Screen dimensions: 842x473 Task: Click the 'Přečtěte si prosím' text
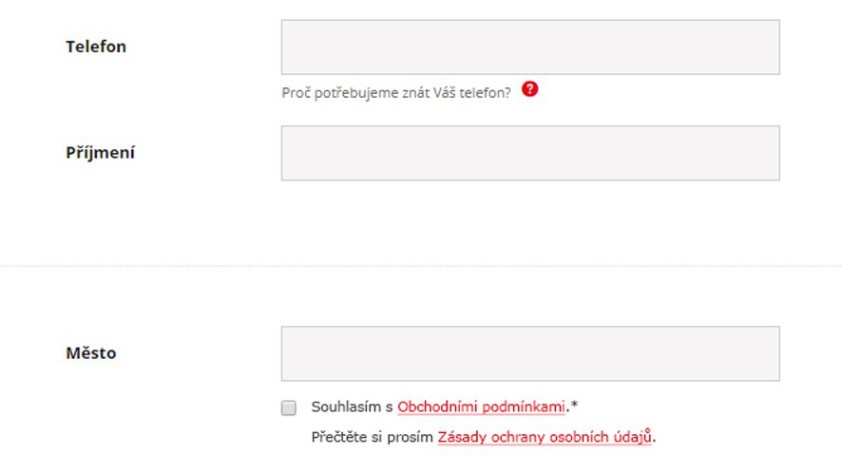(x=372, y=437)
